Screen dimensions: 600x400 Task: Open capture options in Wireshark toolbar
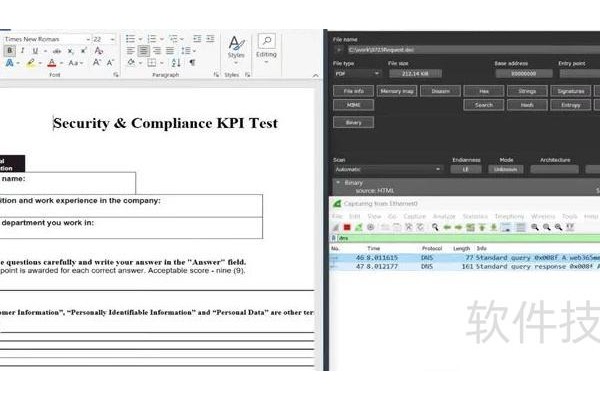pyautogui.click(x=370, y=227)
